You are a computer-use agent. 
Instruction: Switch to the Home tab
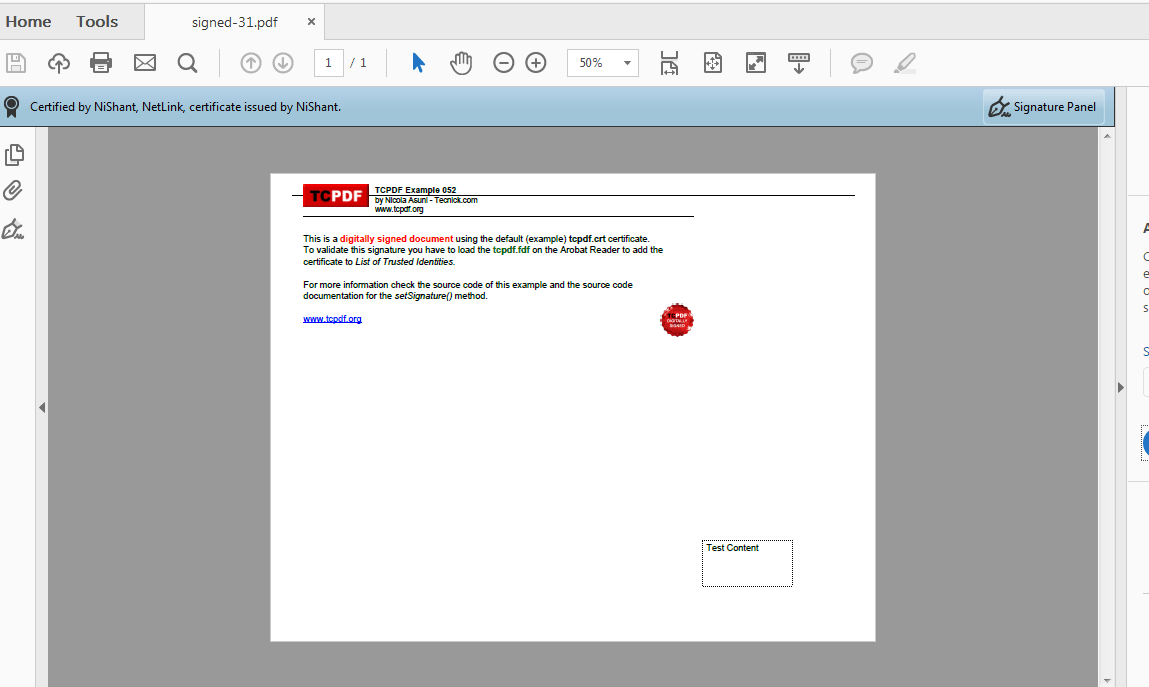click(x=28, y=21)
